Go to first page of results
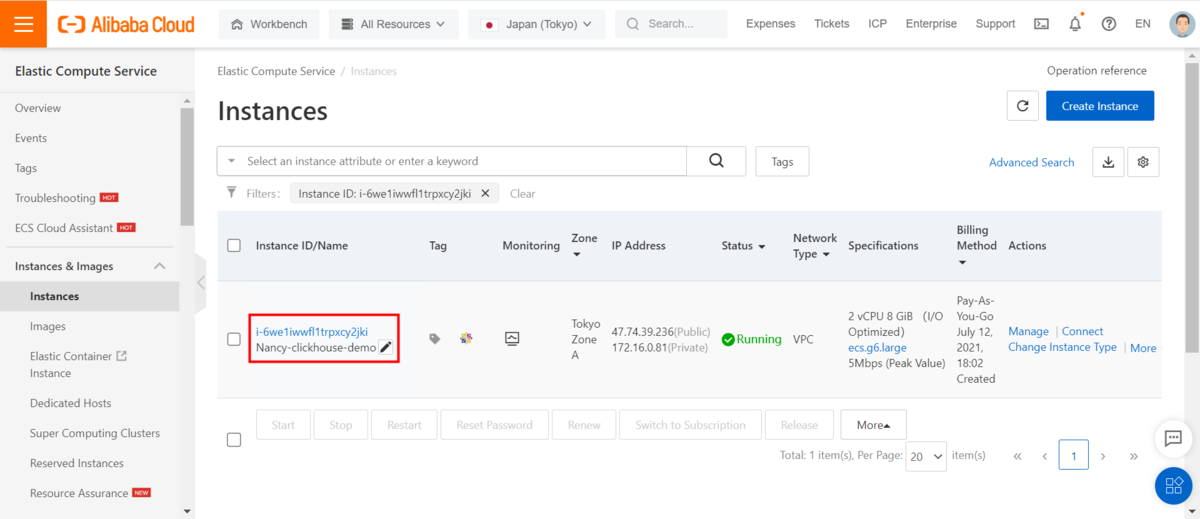 [1017, 456]
